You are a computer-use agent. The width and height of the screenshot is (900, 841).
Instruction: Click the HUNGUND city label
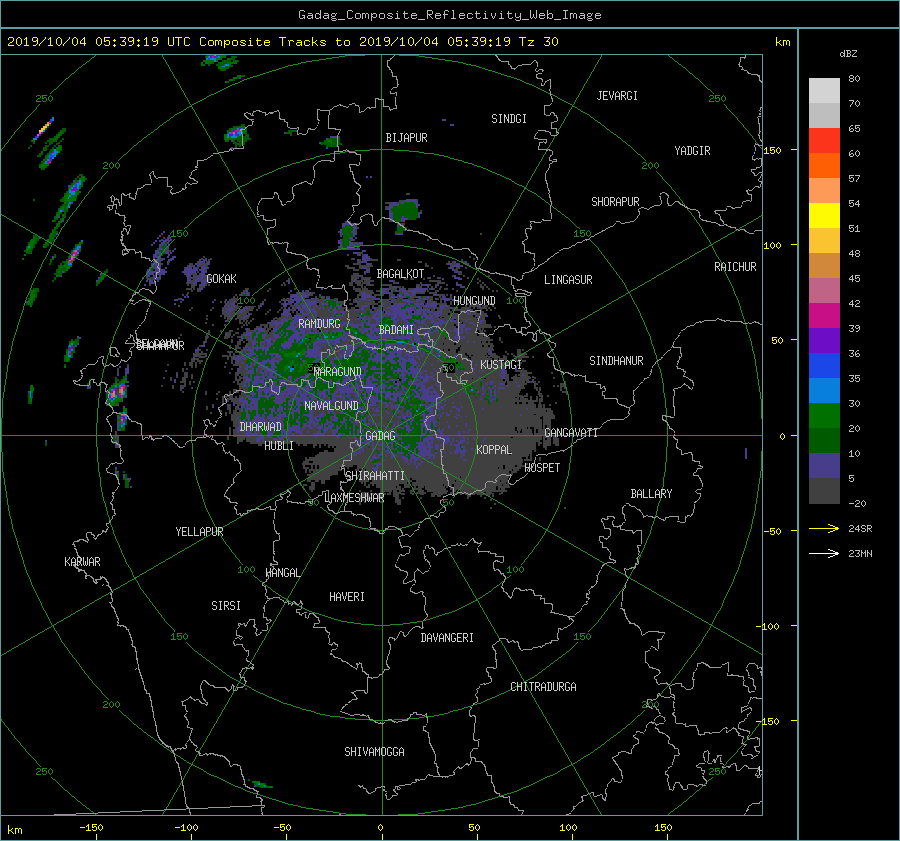[474, 301]
